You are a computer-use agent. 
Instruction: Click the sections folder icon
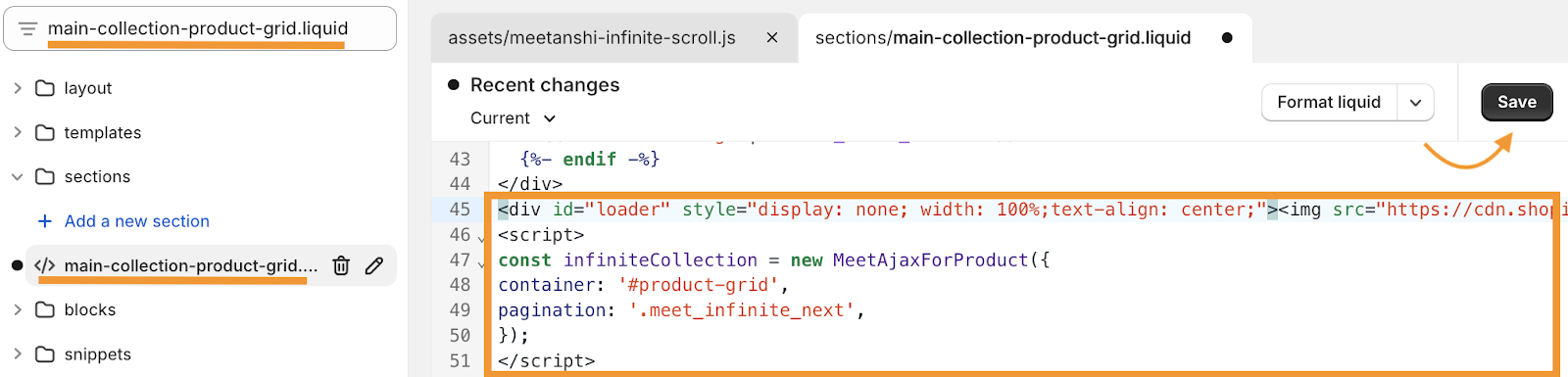45,176
